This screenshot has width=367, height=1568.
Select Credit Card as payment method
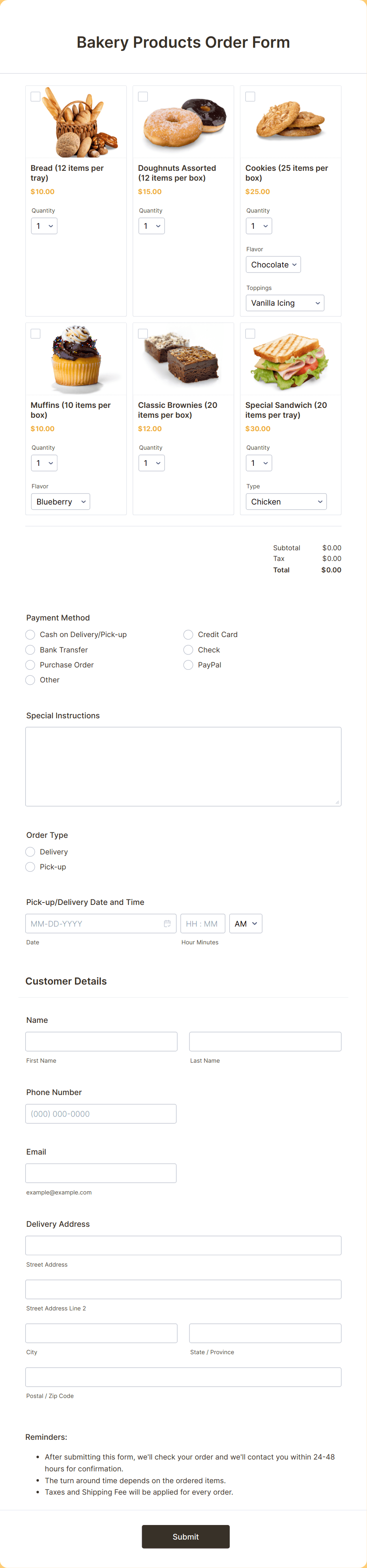(188, 634)
